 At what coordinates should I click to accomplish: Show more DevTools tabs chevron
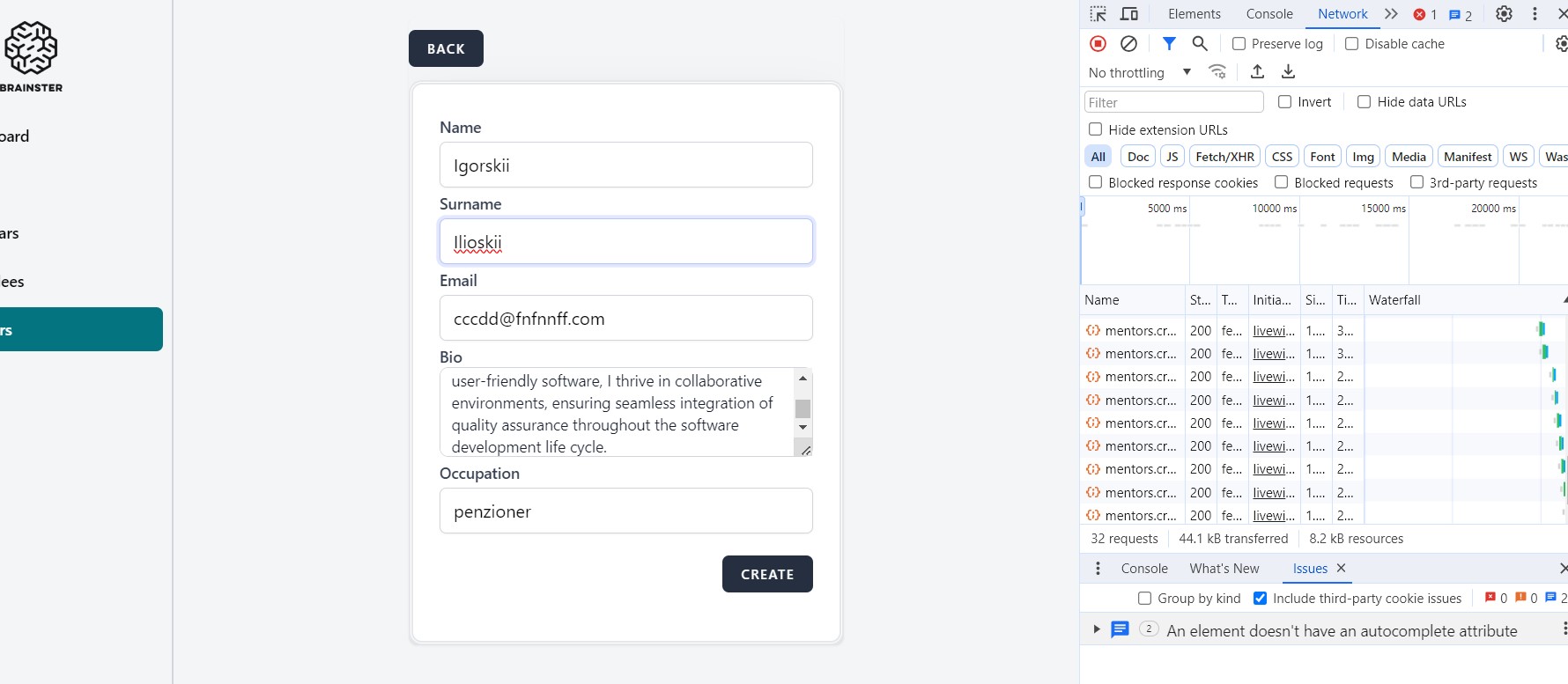click(1391, 14)
